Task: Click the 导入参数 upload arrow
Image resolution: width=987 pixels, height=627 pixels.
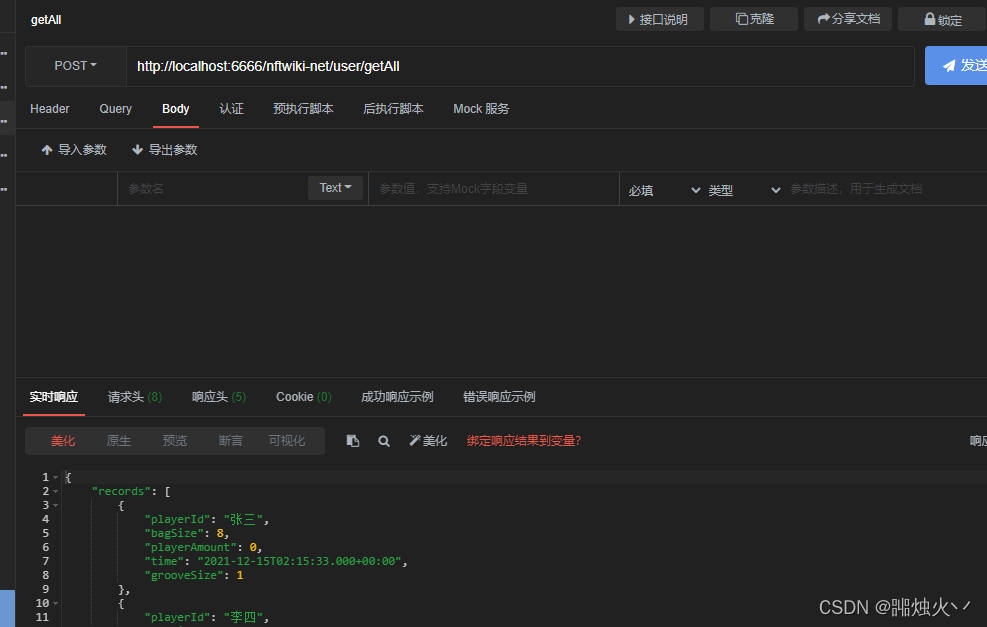Action: click(x=47, y=150)
